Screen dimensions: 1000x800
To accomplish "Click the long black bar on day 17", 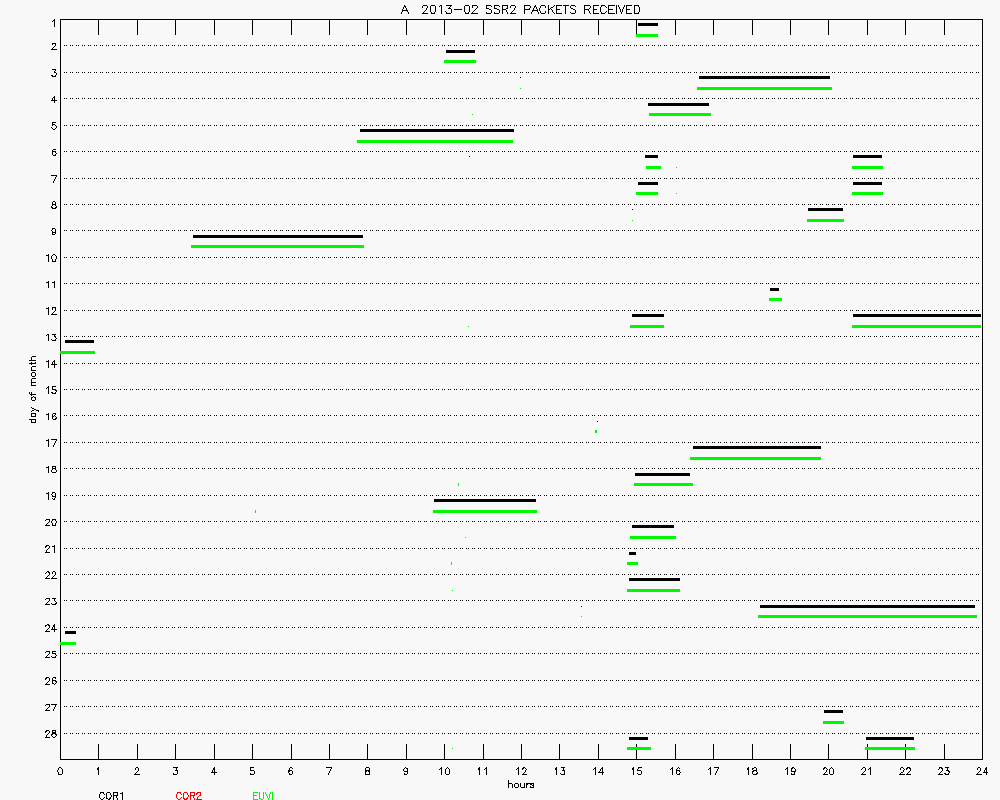I will coord(756,447).
